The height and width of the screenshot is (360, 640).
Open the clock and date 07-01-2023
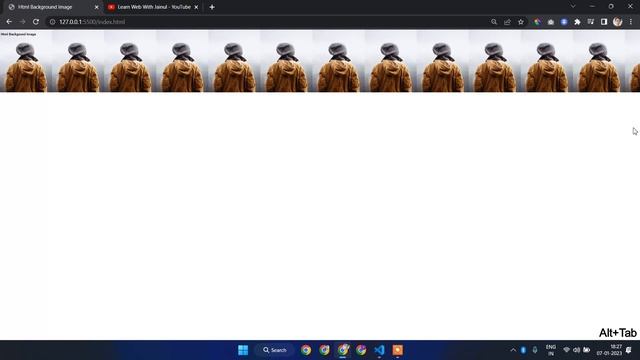pyautogui.click(x=609, y=350)
